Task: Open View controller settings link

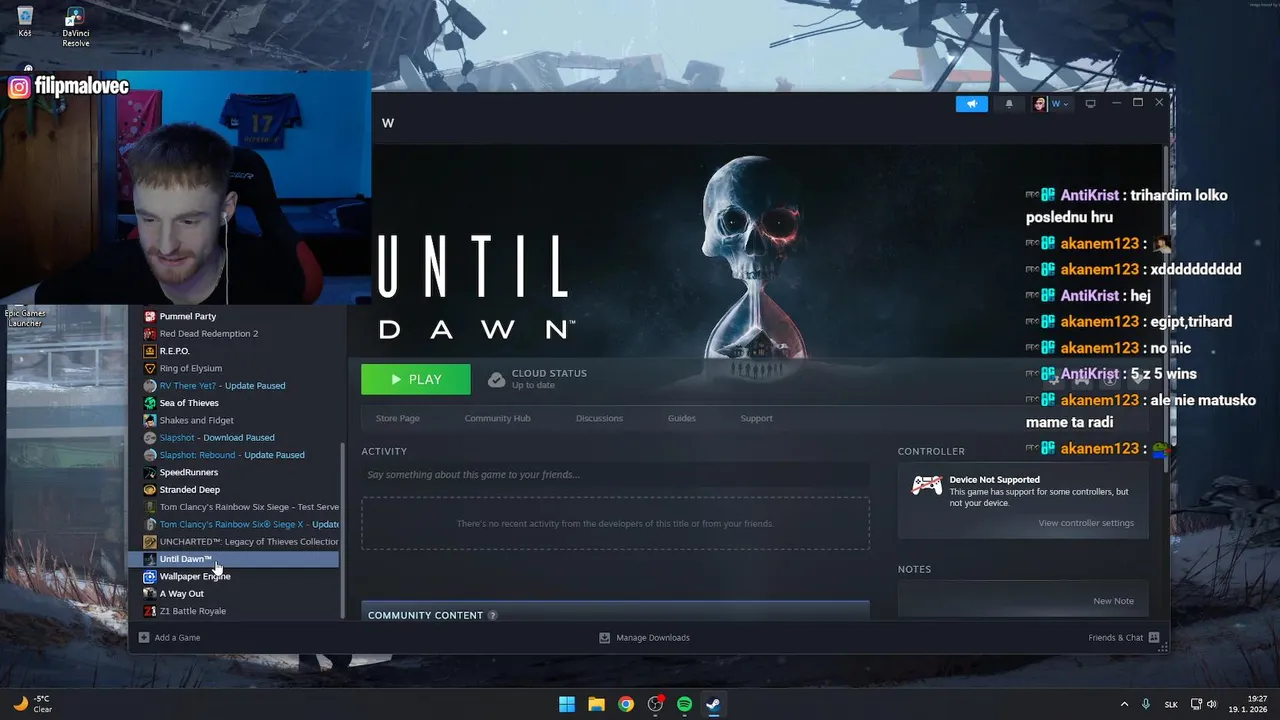Action: 1086,523
